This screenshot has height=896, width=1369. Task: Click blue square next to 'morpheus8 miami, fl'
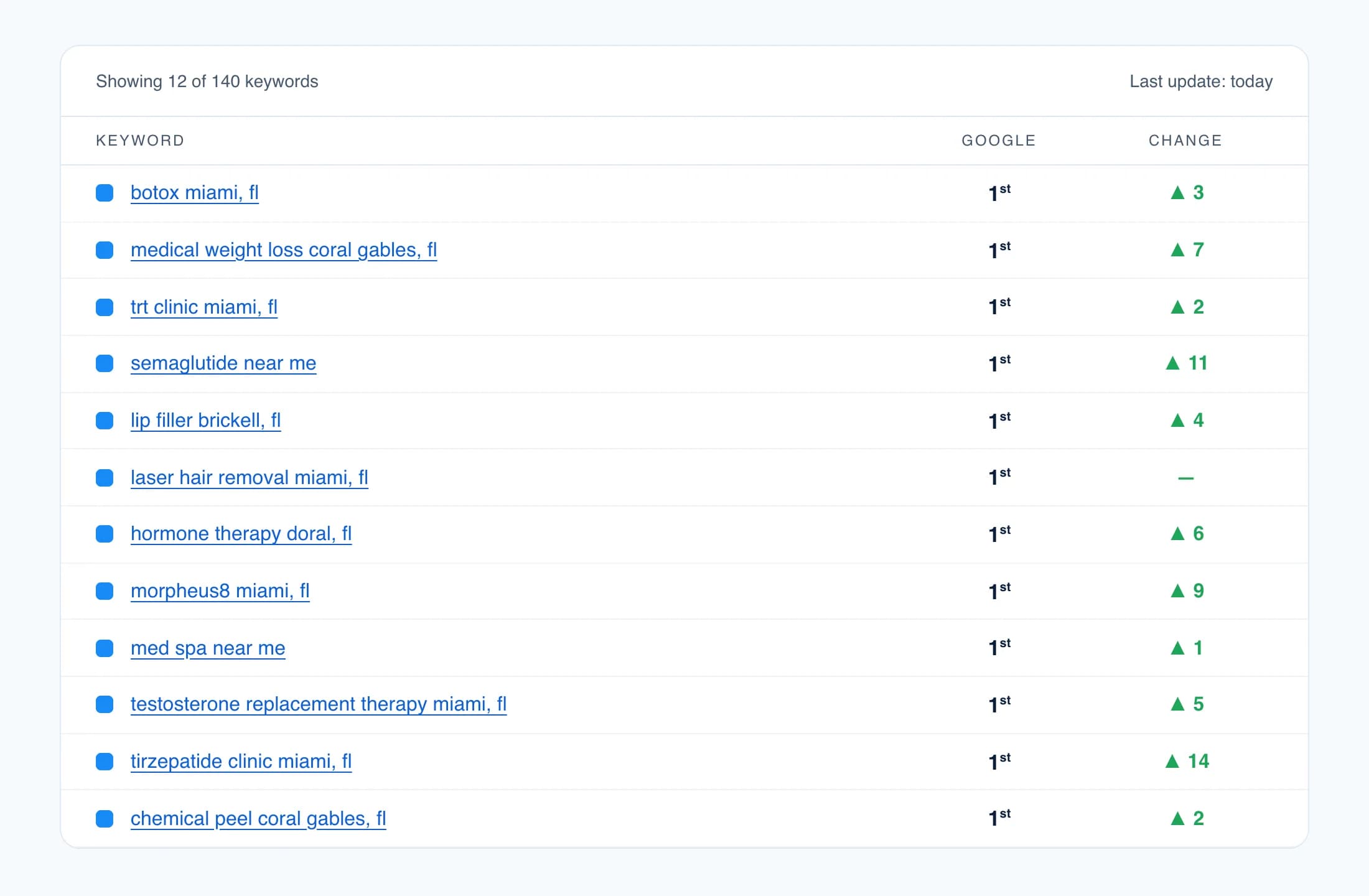click(x=105, y=591)
